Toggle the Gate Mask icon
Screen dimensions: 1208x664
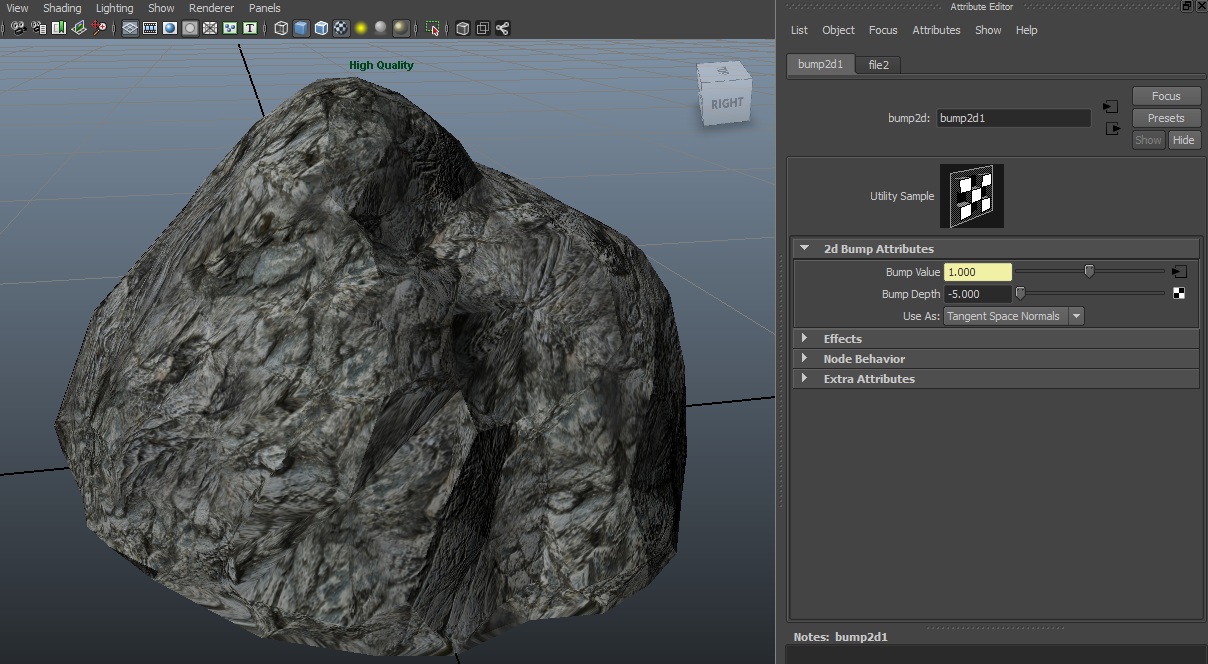190,28
